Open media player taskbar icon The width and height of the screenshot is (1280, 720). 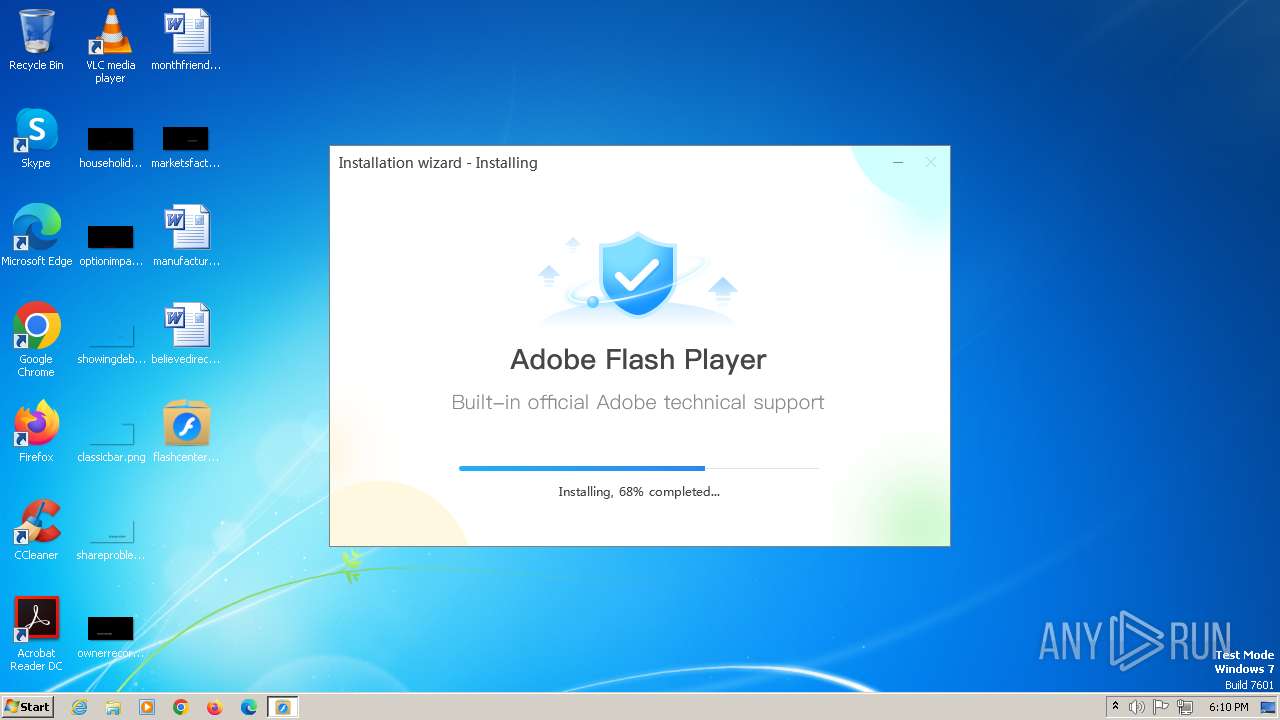point(147,707)
